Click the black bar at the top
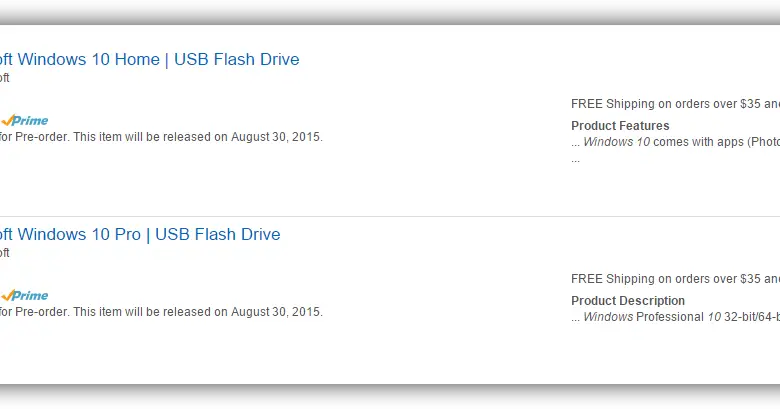The height and width of the screenshot is (409, 780). coord(390,12)
